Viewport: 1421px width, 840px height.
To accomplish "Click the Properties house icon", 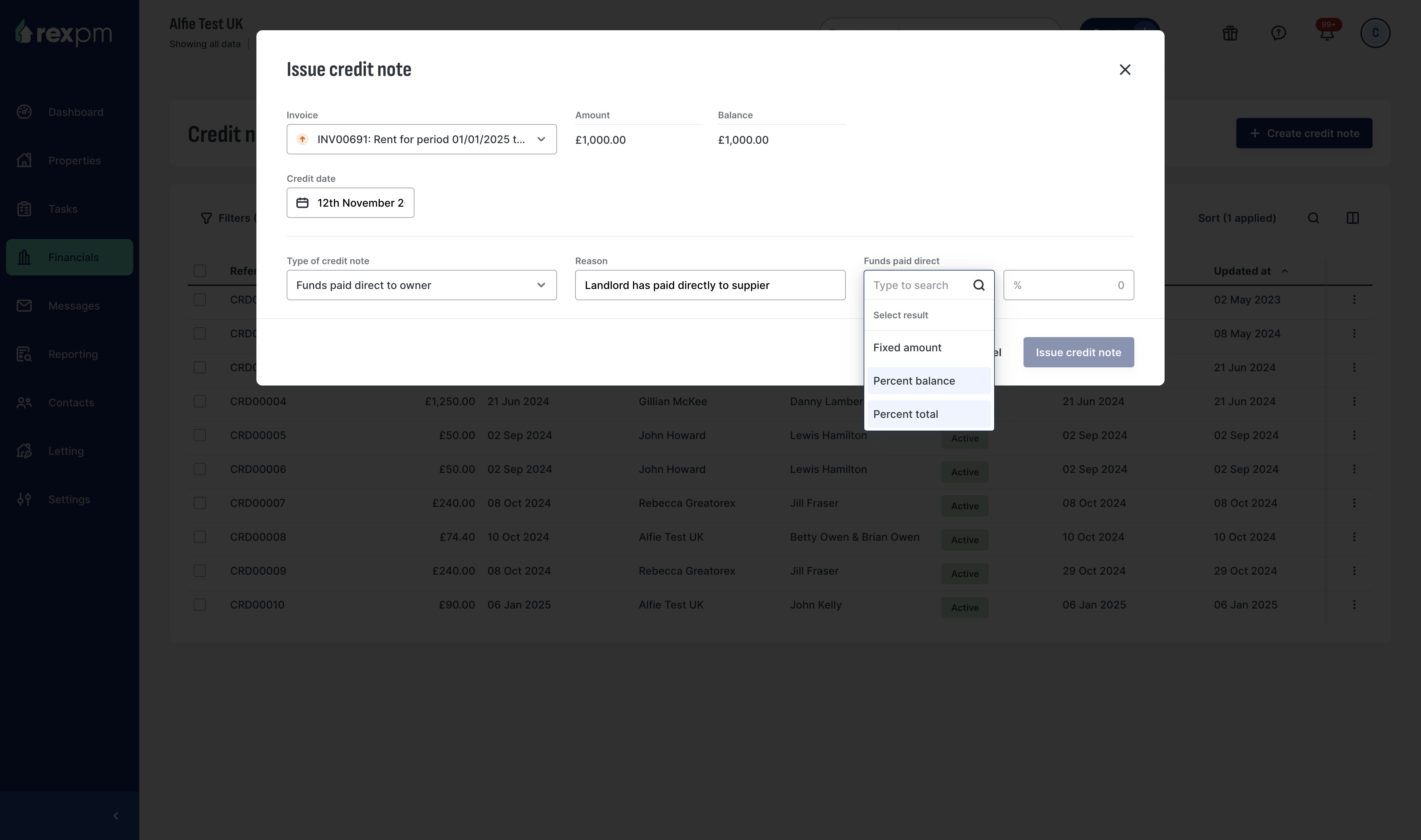I will pos(24,161).
